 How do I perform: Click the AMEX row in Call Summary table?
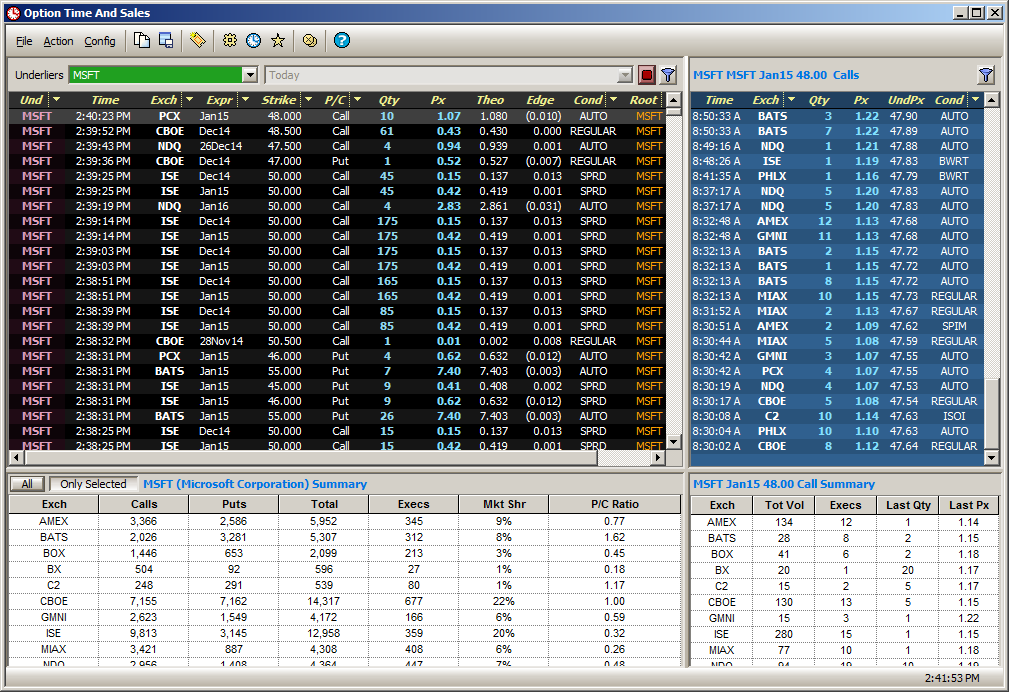click(845, 522)
